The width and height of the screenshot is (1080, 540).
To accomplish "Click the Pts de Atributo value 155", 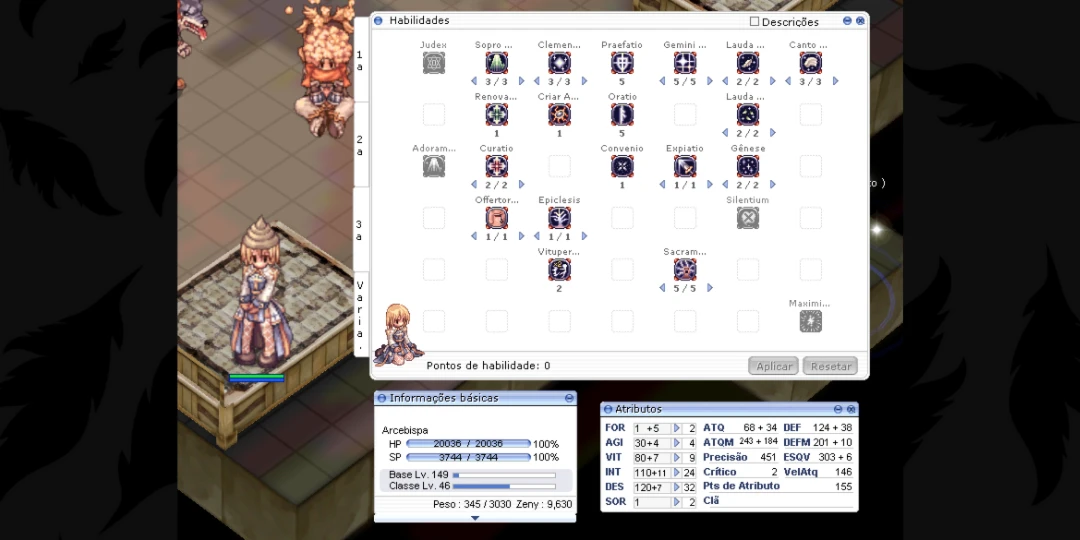I will point(843,486).
